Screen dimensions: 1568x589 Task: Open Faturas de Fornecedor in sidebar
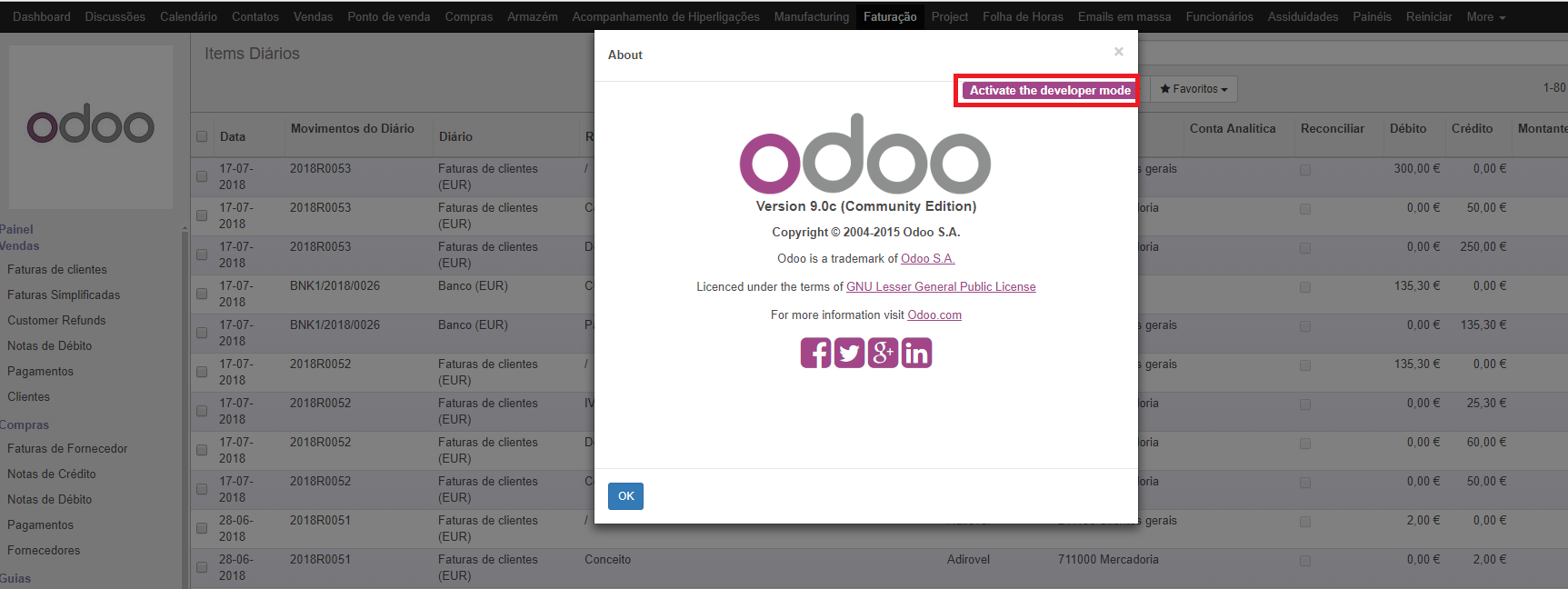pos(67,449)
